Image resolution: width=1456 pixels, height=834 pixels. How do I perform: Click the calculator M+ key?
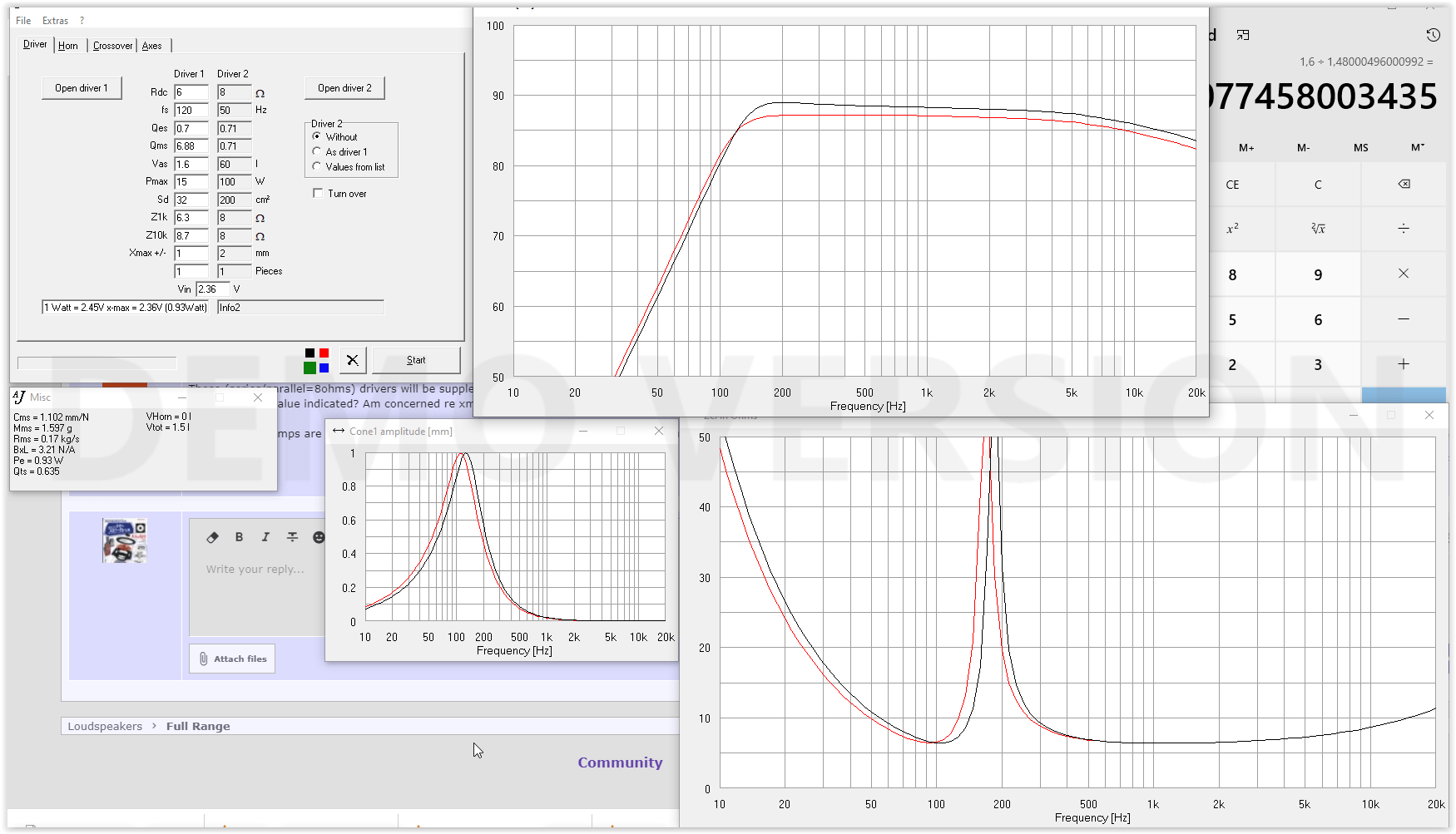tap(1246, 147)
